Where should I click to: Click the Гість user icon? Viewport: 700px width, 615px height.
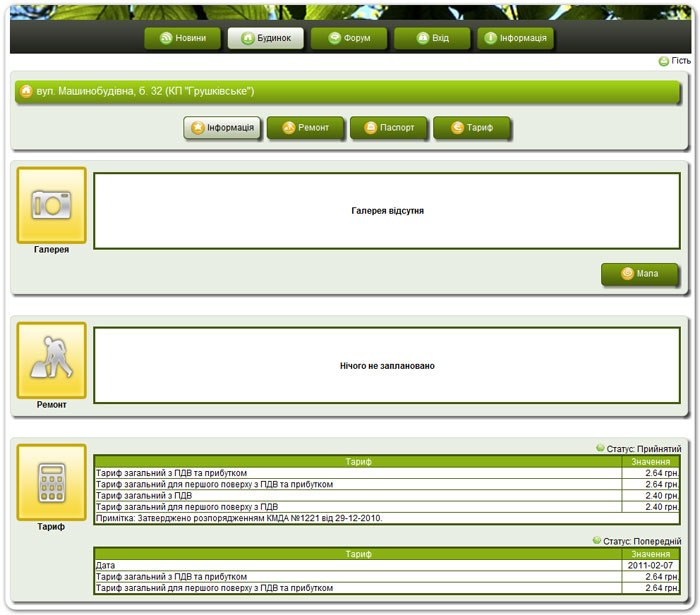(x=663, y=61)
